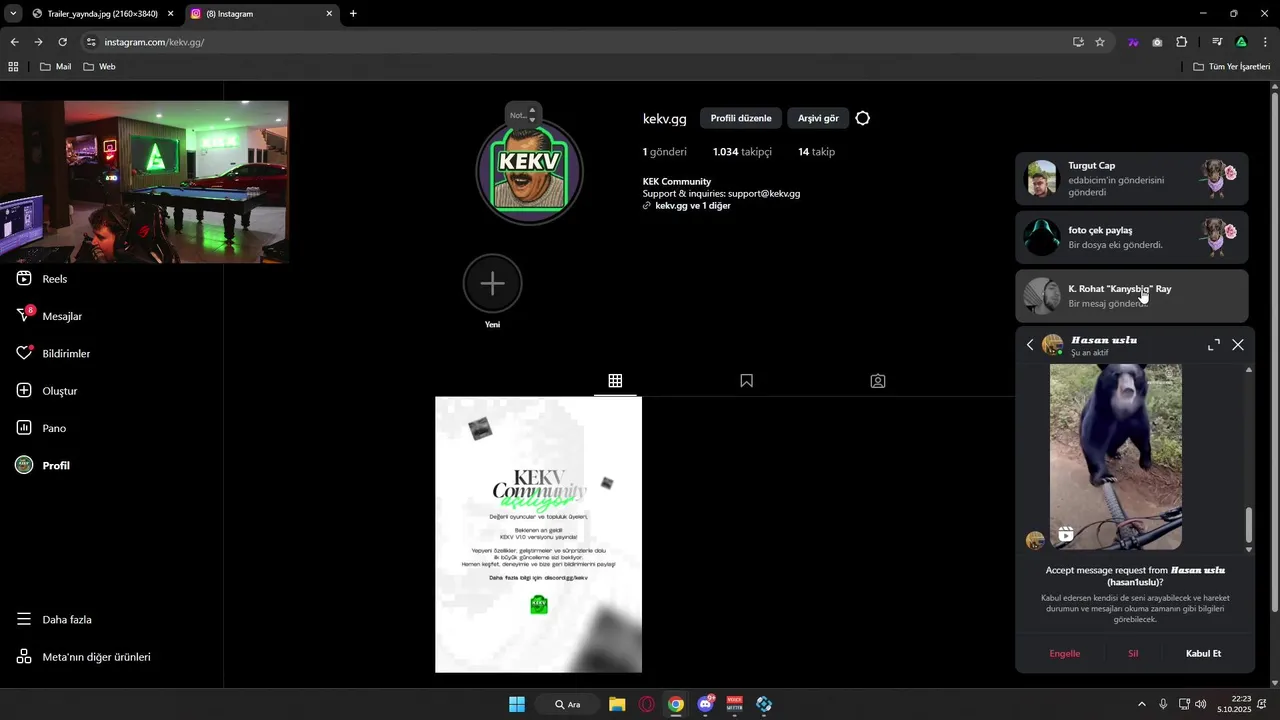
Task: Click the install app icon in address bar
Action: point(1078,42)
